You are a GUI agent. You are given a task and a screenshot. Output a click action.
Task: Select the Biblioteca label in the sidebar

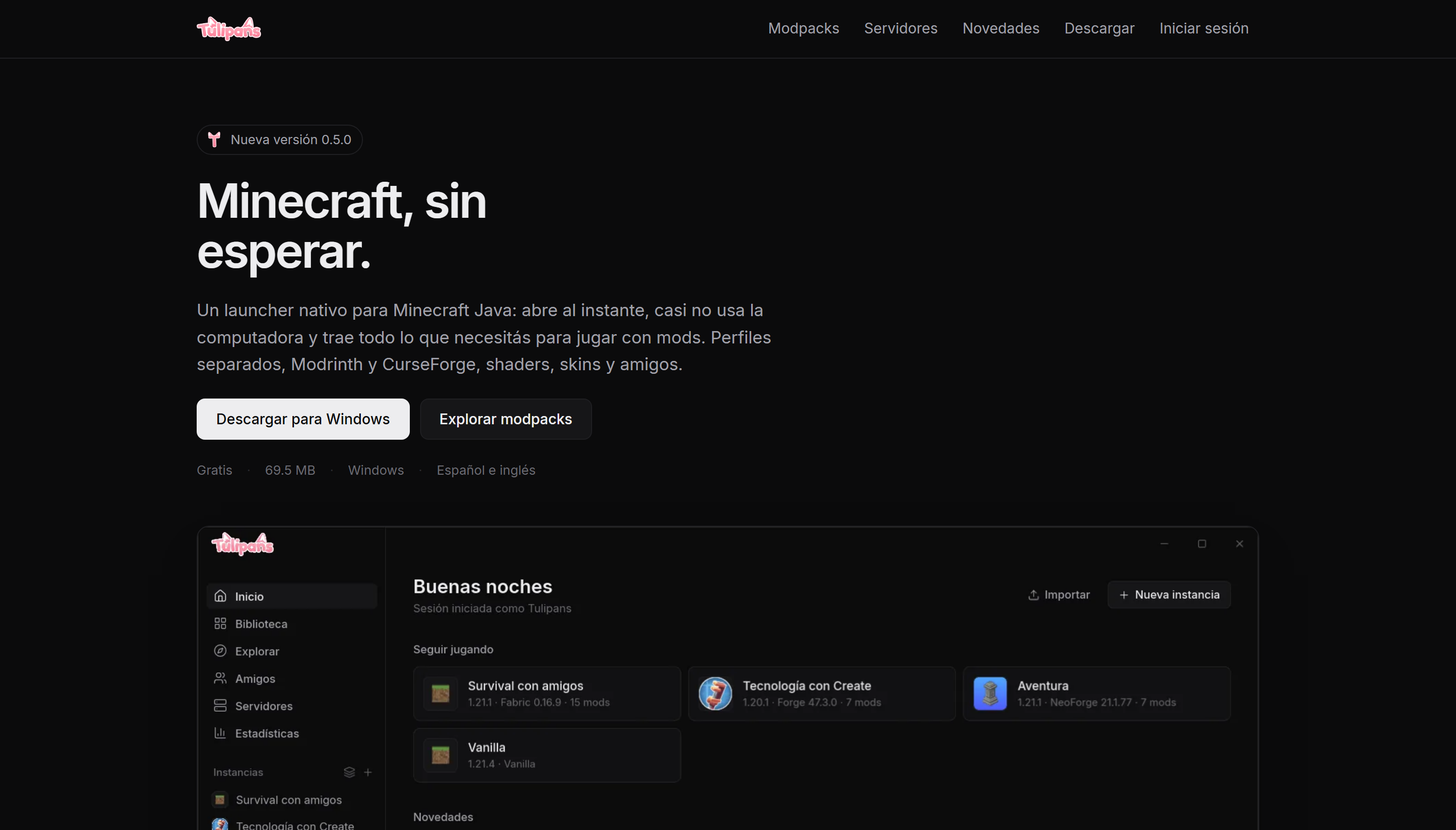[262, 624]
